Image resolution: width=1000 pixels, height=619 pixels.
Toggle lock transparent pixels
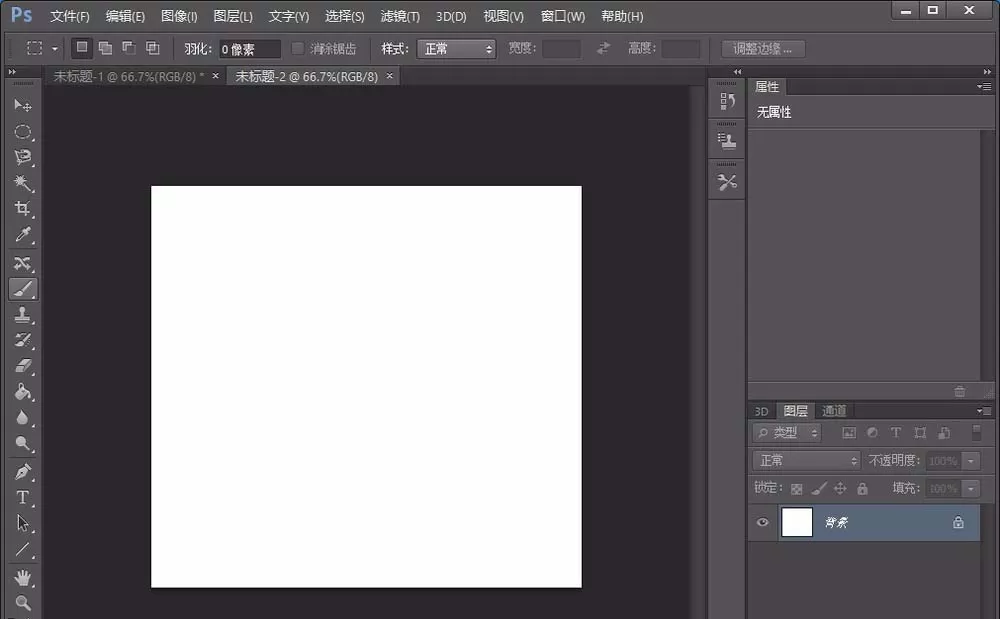tap(797, 489)
